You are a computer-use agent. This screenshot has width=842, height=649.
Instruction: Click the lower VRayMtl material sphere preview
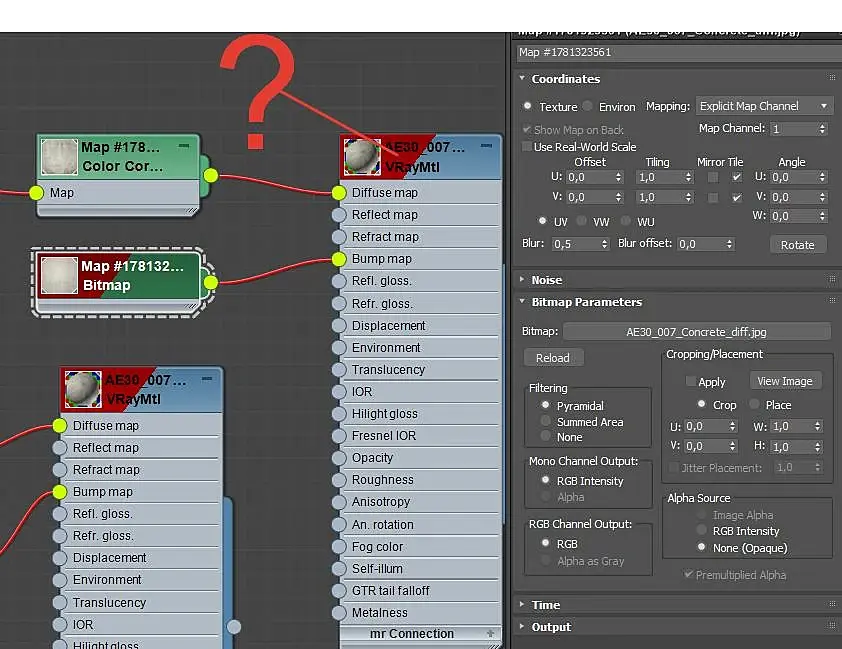(x=83, y=389)
